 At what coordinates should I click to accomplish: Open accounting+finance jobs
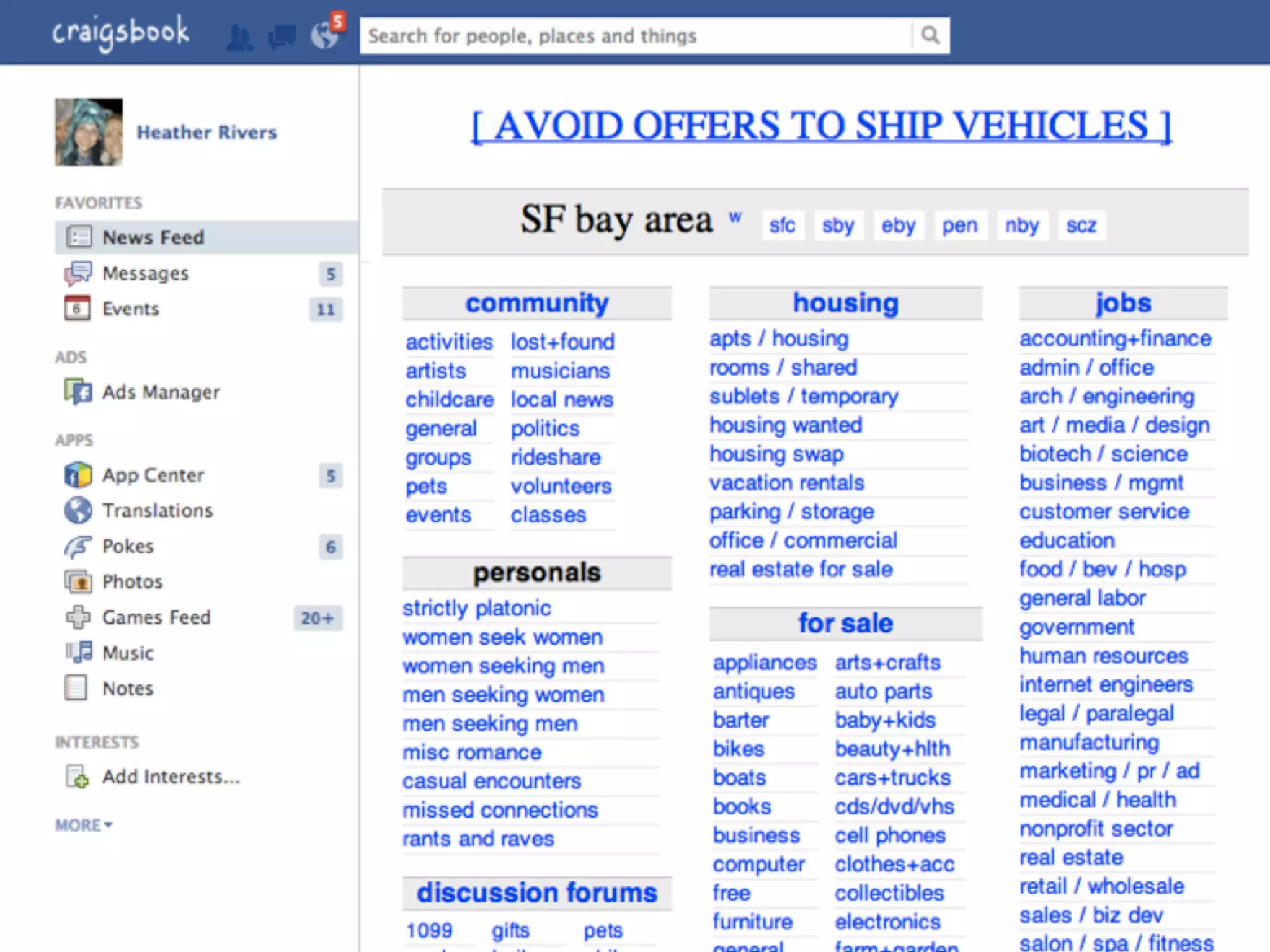(x=1116, y=339)
